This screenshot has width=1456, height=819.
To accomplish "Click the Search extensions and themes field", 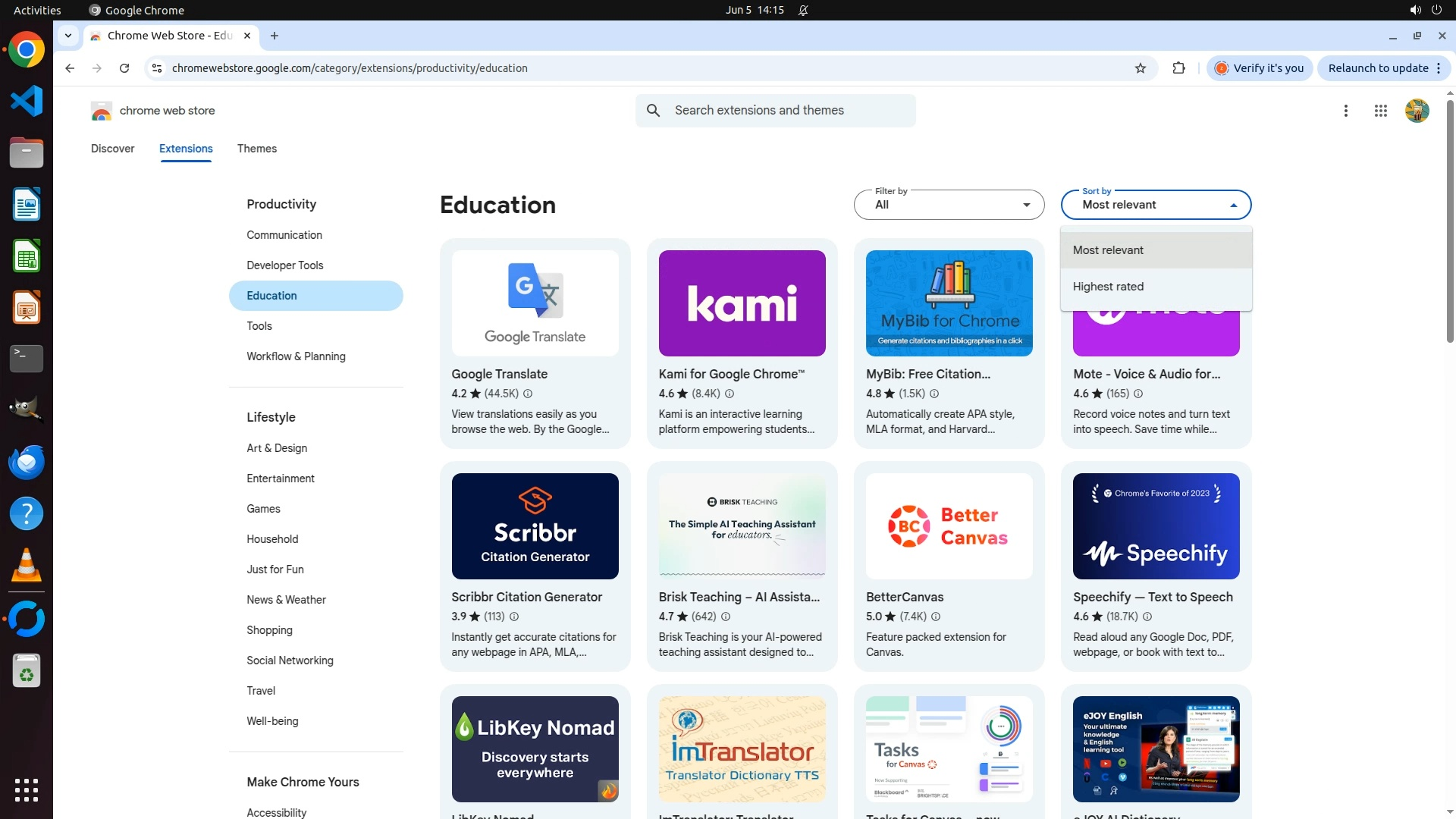I will click(x=789, y=111).
